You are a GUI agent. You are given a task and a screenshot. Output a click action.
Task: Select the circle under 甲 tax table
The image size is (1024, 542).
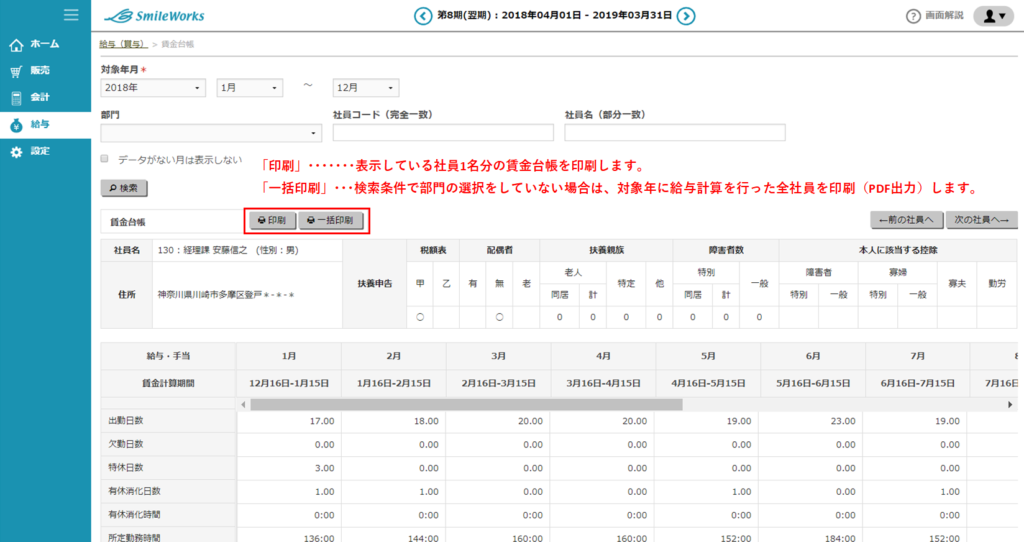pyautogui.click(x=420, y=317)
